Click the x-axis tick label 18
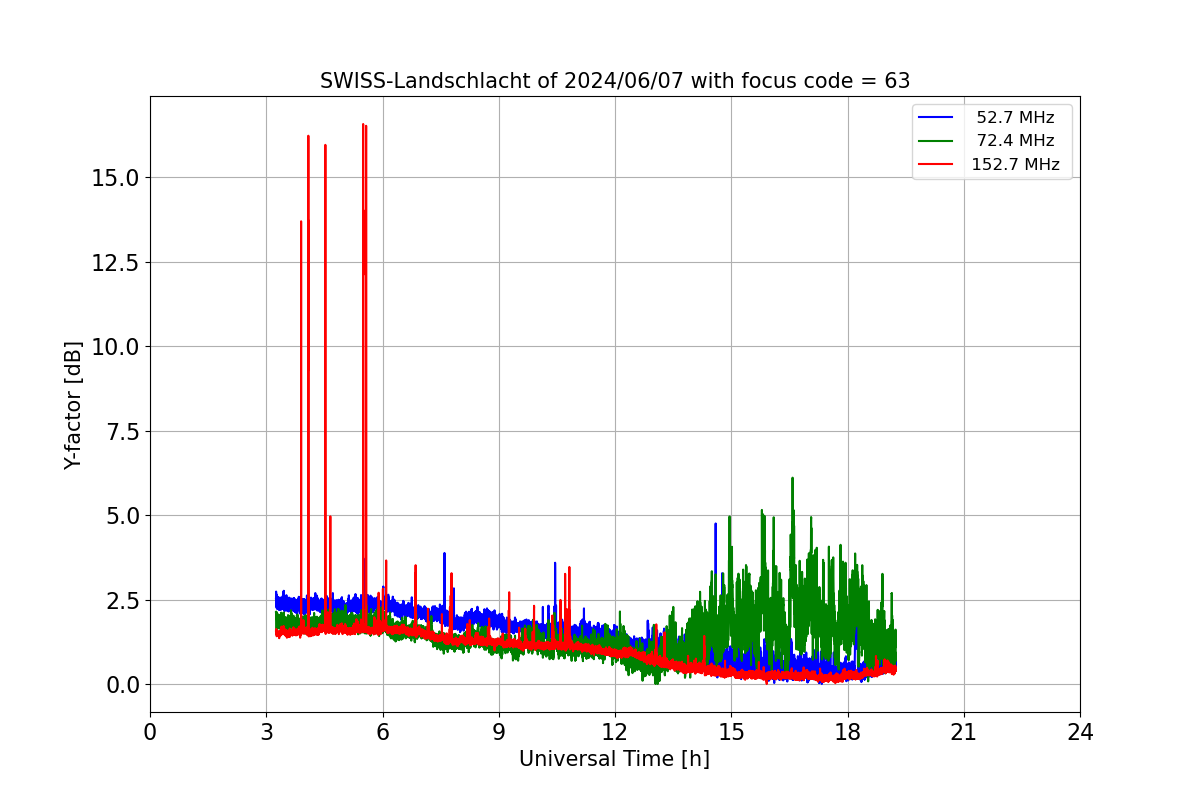 click(848, 732)
